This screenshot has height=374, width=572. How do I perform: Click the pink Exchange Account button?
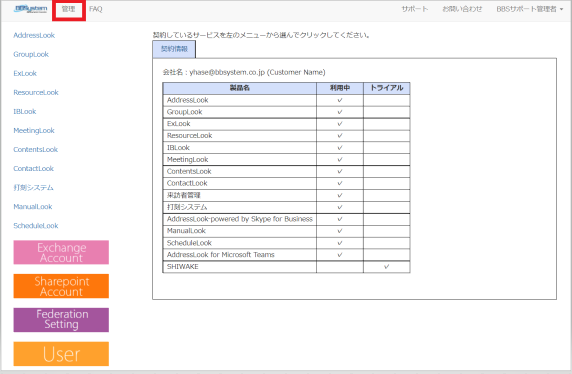point(61,252)
